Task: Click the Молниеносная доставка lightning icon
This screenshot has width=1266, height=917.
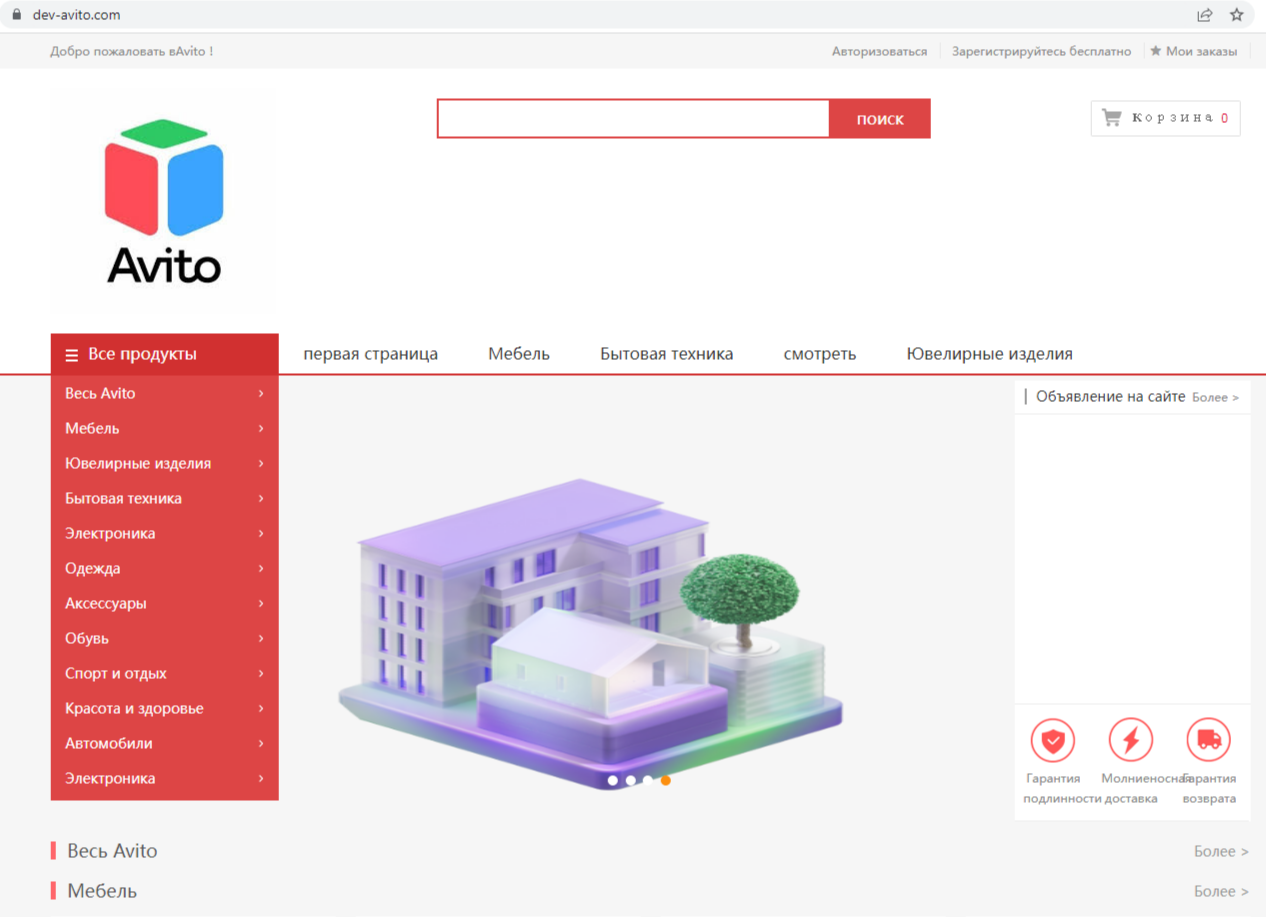Action: tap(1130, 739)
